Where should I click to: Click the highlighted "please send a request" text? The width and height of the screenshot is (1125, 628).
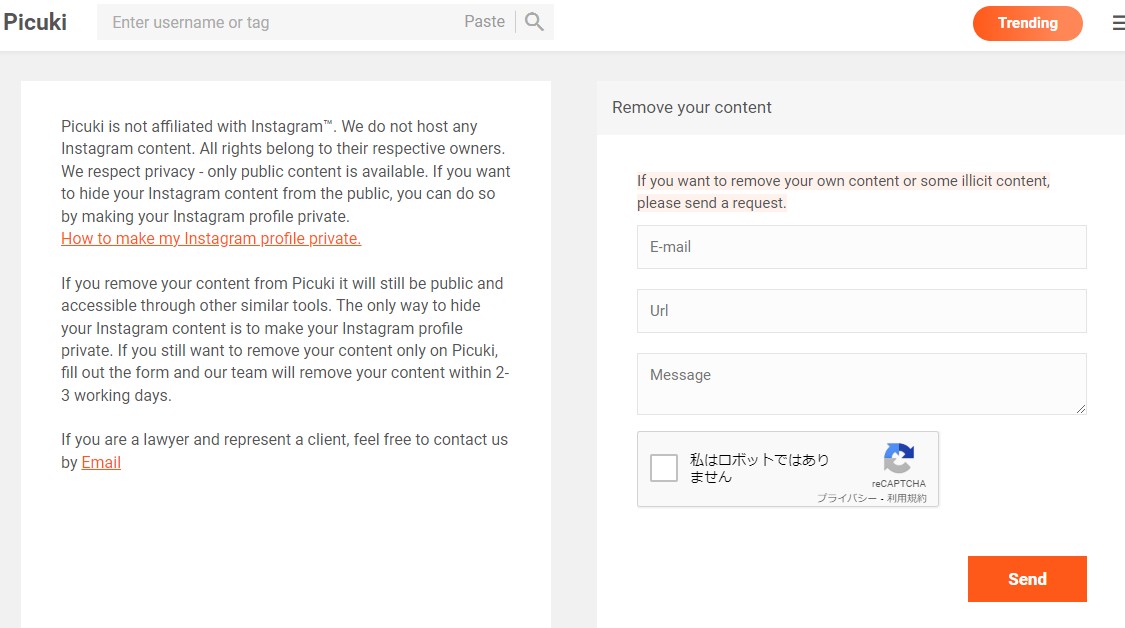coord(713,203)
